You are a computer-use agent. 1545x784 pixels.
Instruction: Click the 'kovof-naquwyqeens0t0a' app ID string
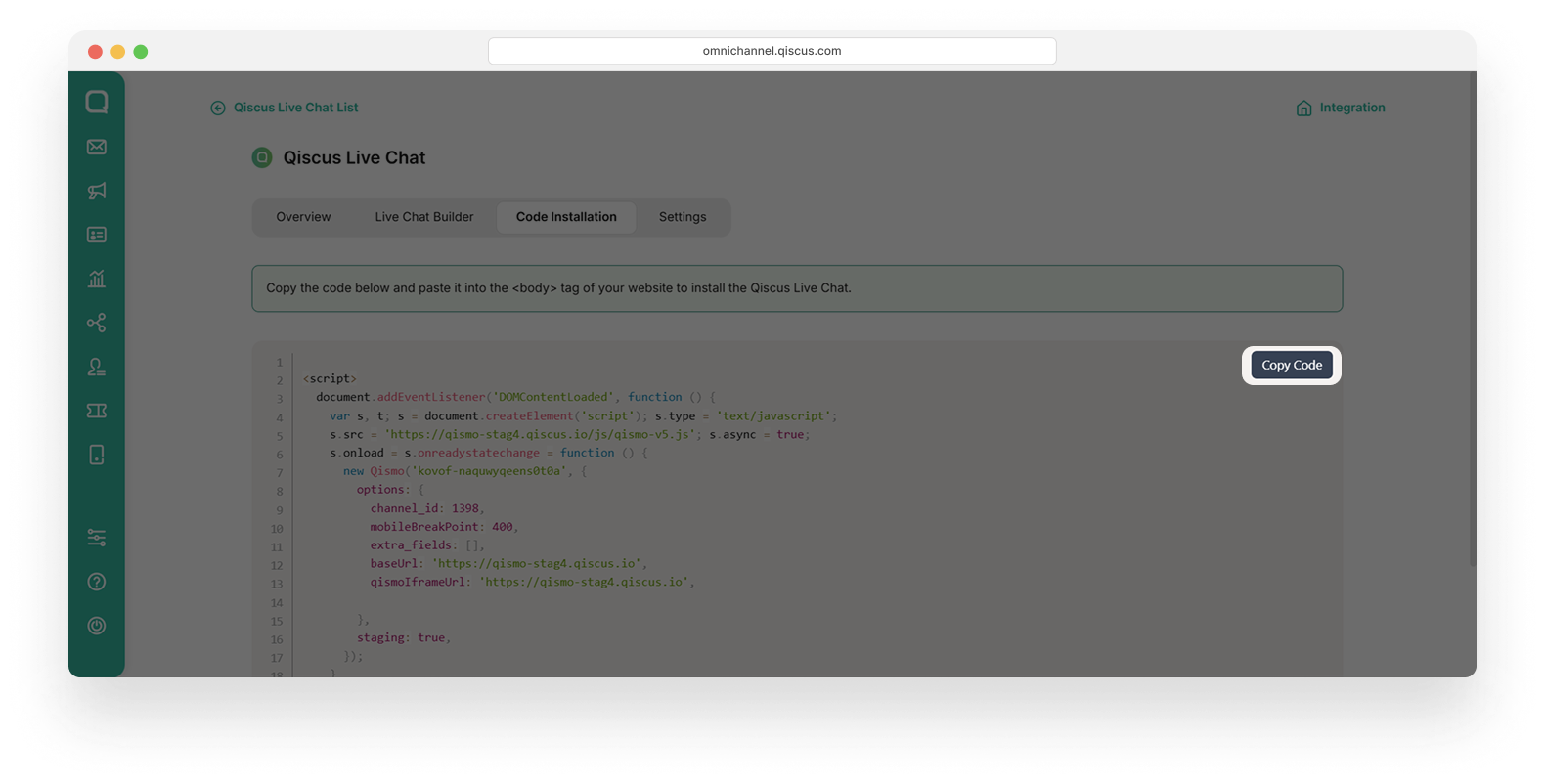click(489, 471)
